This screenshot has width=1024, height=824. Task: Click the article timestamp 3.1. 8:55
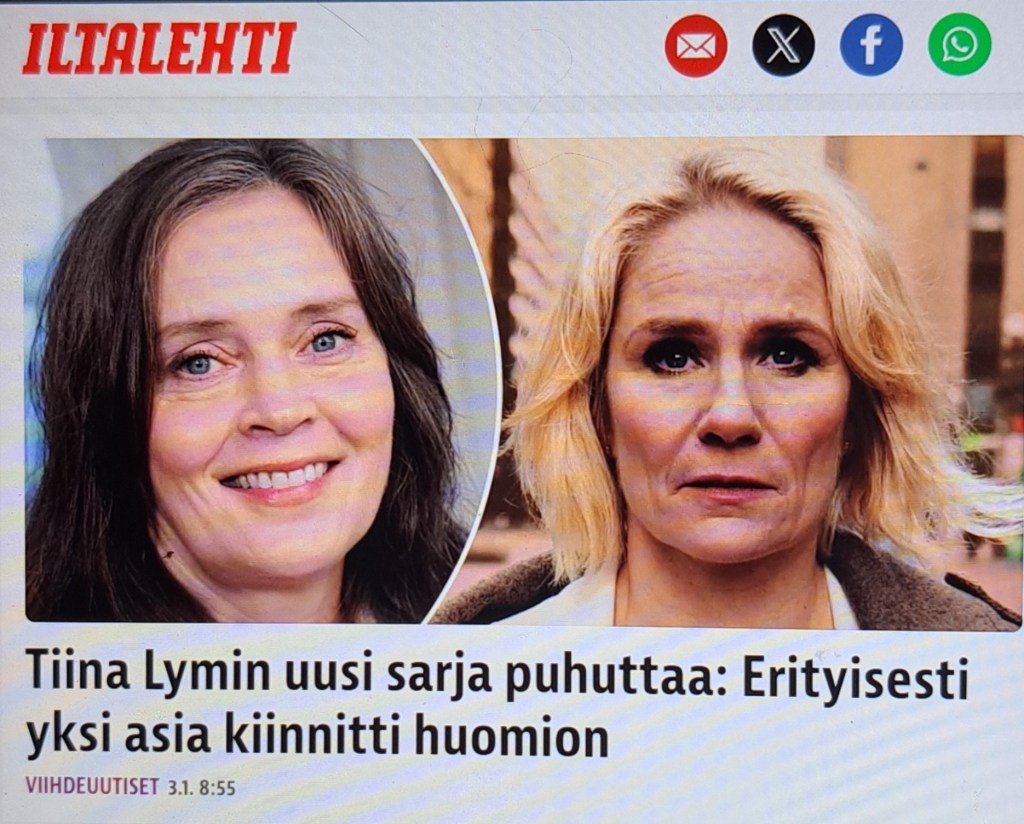[201, 787]
